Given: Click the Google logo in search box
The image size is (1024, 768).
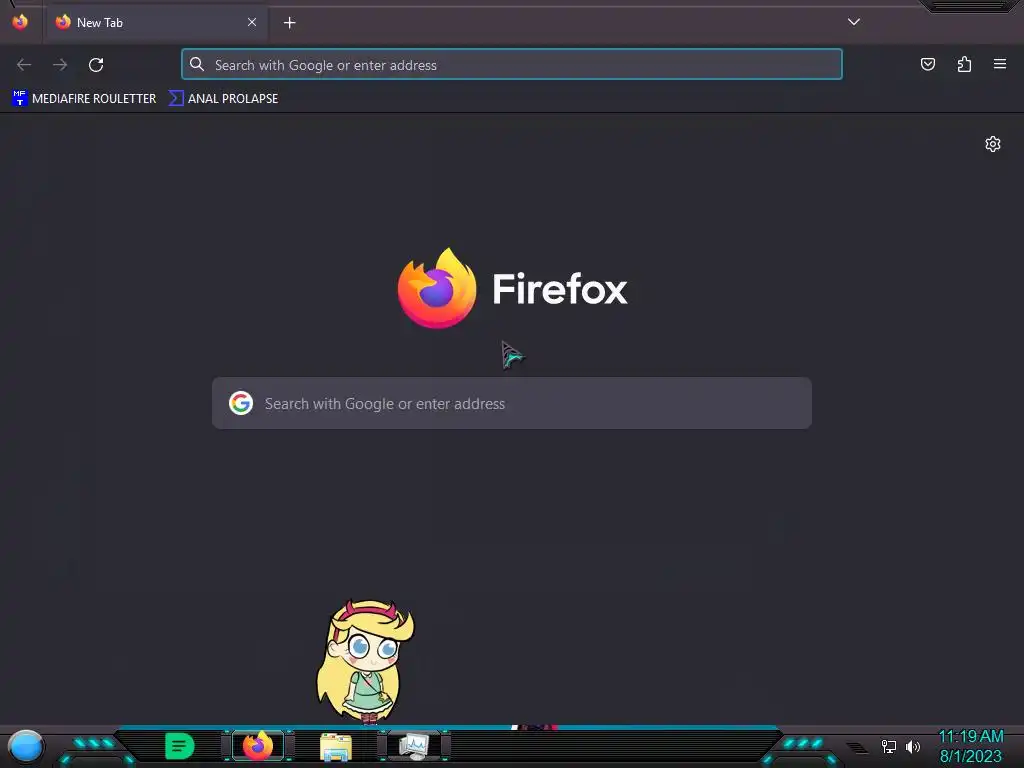Looking at the screenshot, I should pyautogui.click(x=241, y=403).
